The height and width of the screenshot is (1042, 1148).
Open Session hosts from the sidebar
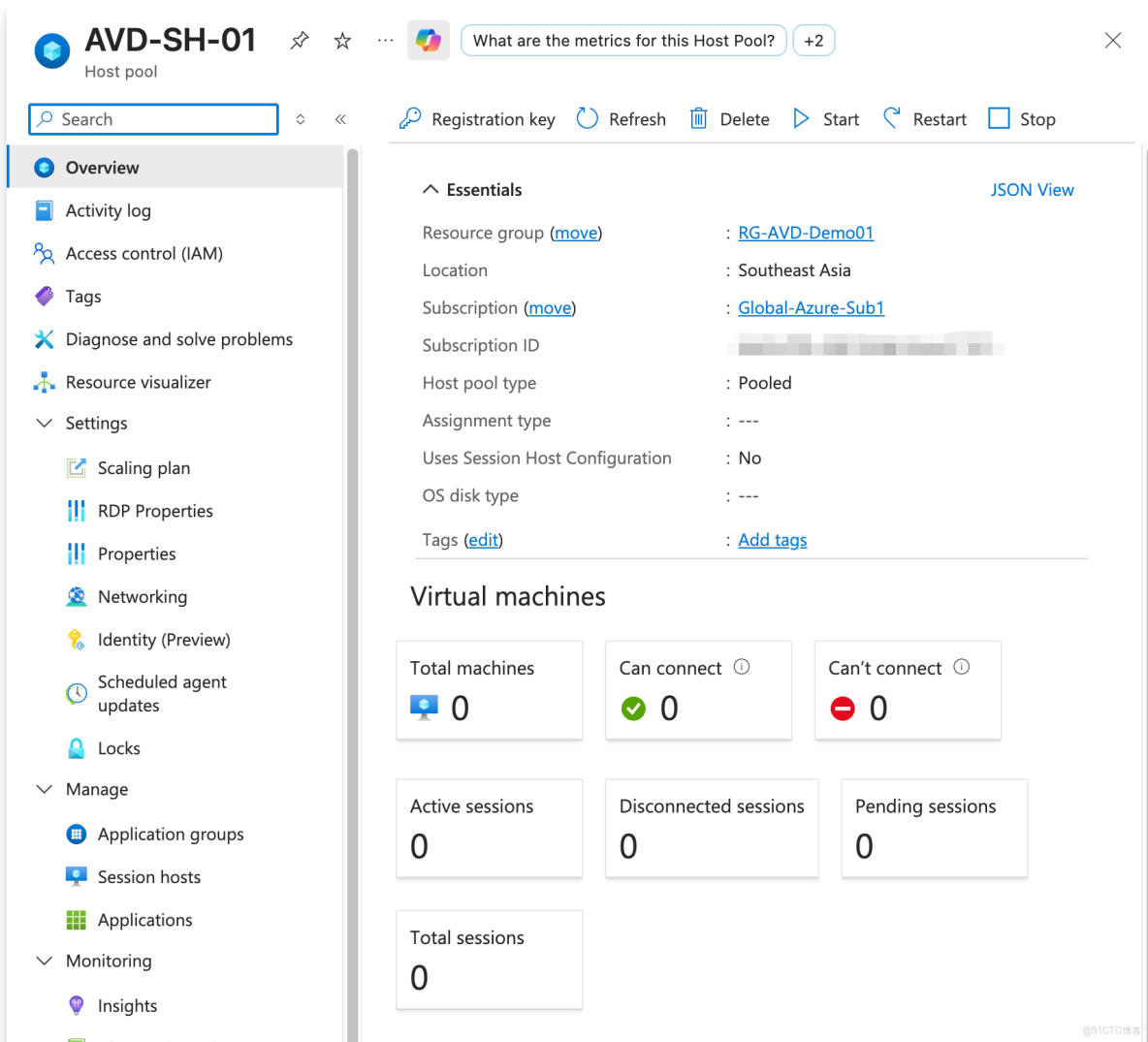pos(147,876)
